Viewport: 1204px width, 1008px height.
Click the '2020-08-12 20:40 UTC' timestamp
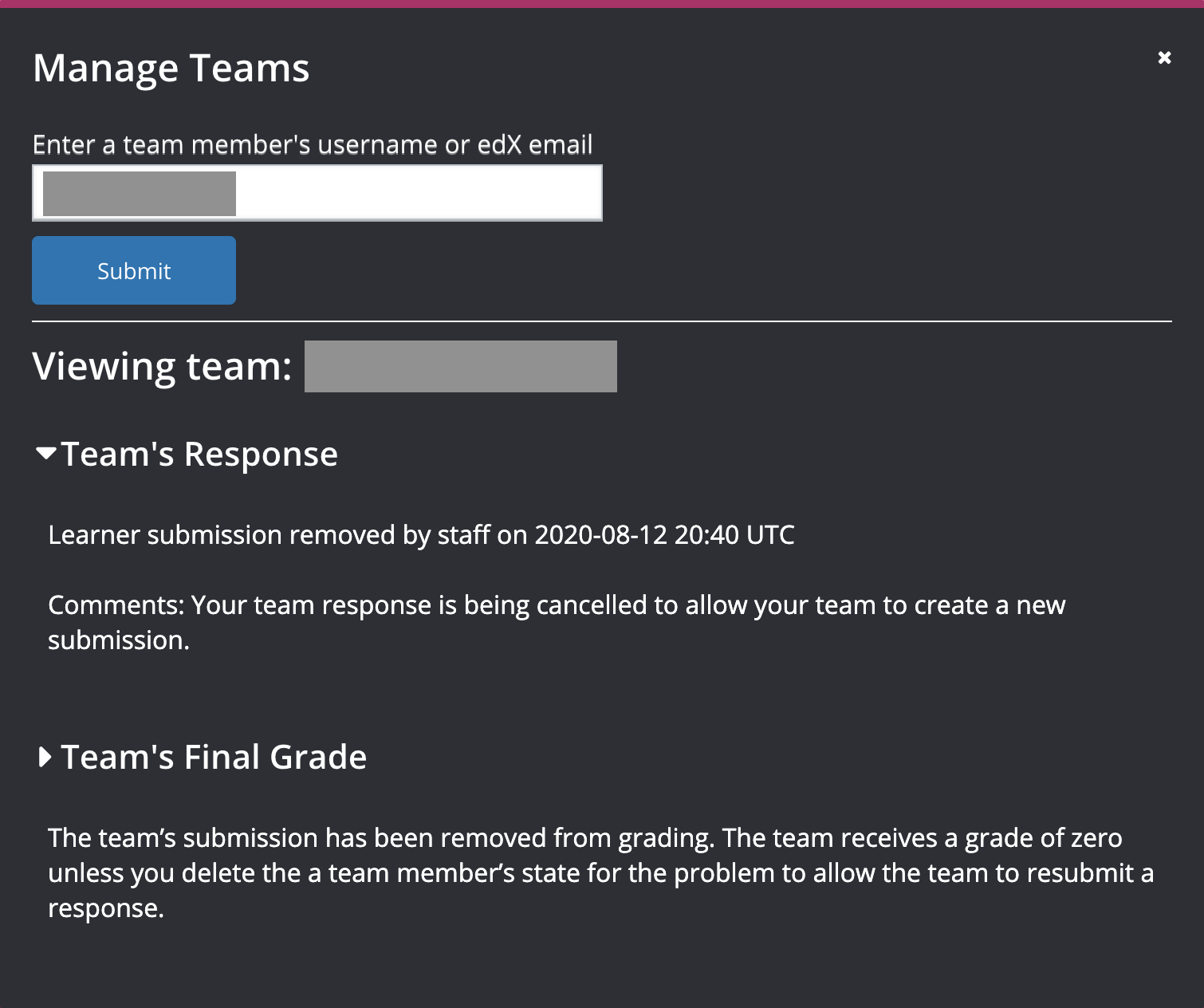coord(664,534)
